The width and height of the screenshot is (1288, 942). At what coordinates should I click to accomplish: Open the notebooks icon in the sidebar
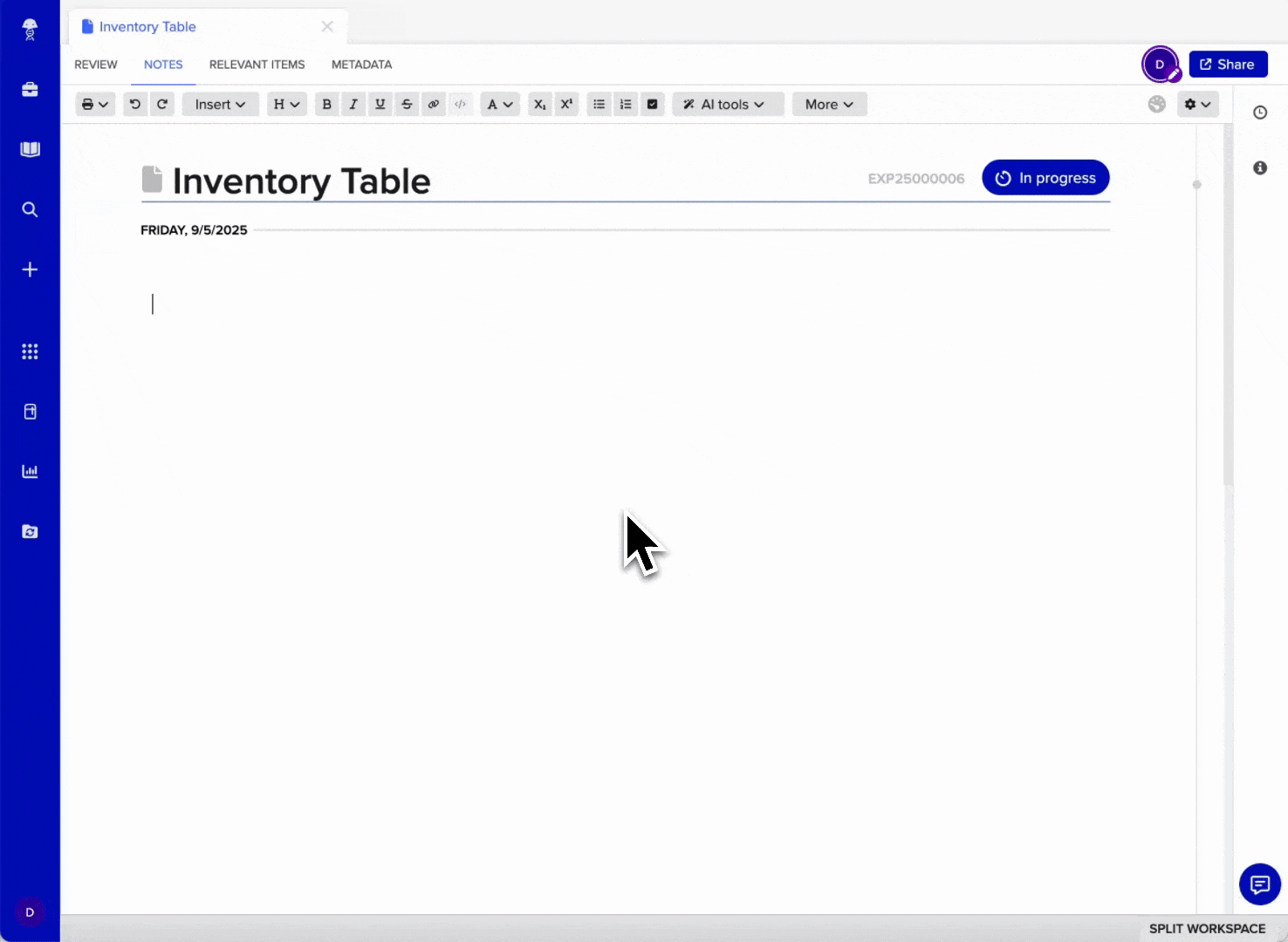pos(30,149)
